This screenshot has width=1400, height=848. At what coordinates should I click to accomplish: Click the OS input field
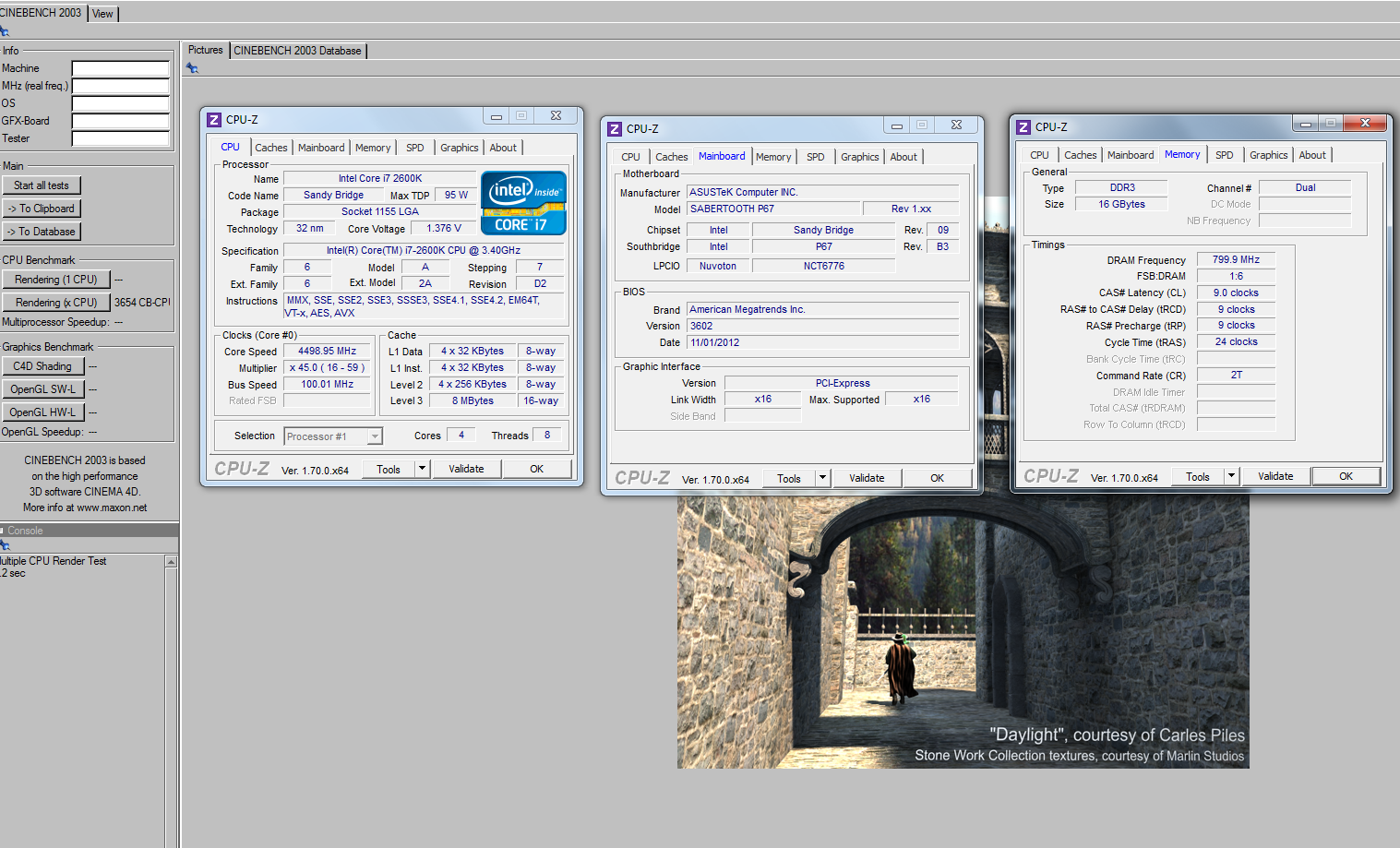(121, 103)
